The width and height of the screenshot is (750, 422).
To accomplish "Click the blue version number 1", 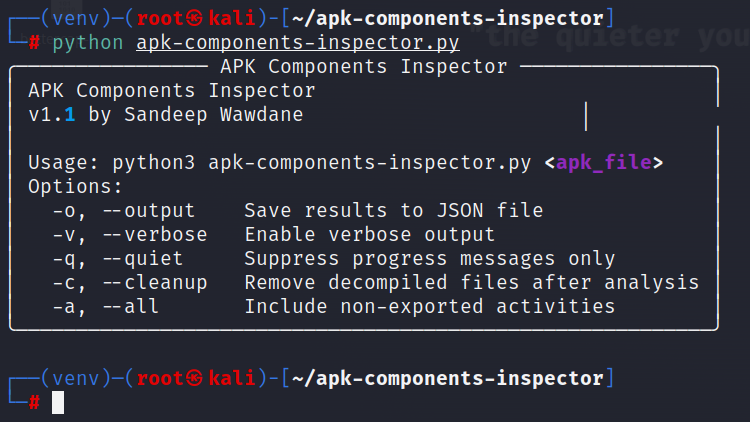I will (70, 115).
